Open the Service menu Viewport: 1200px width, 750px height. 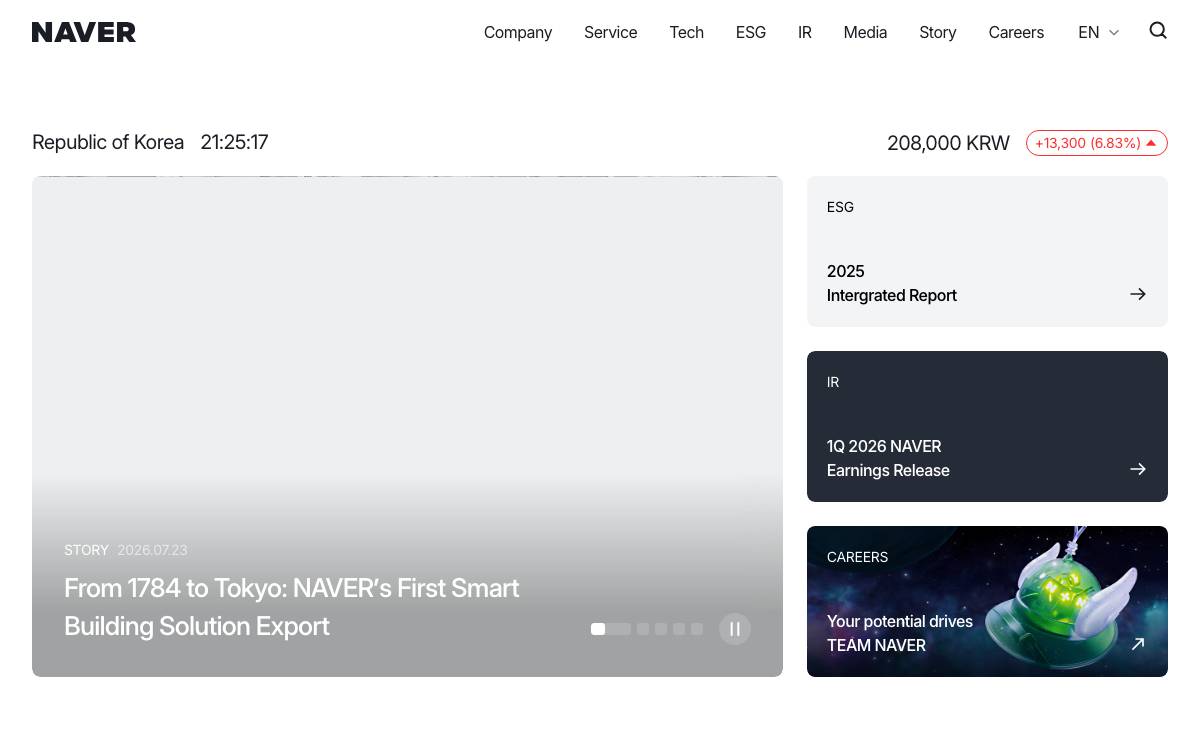[x=611, y=32]
